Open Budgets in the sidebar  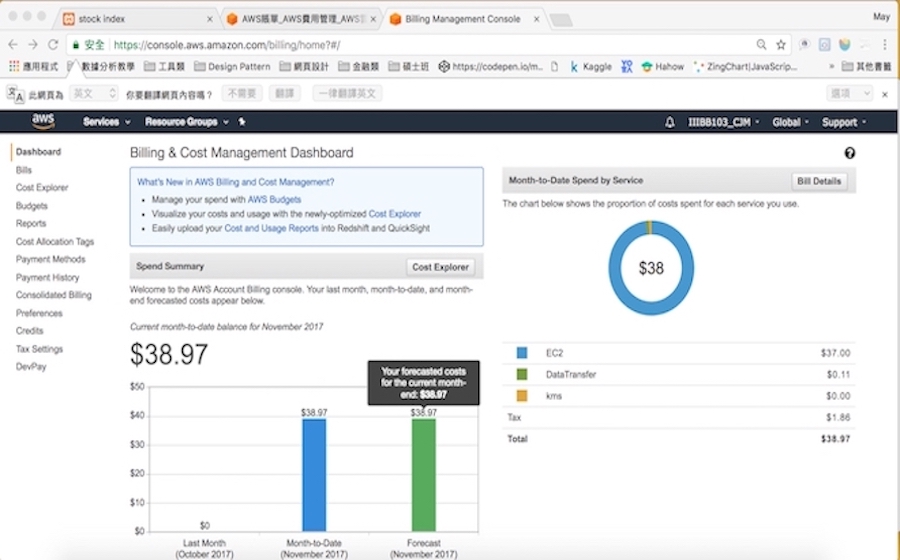click(32, 205)
